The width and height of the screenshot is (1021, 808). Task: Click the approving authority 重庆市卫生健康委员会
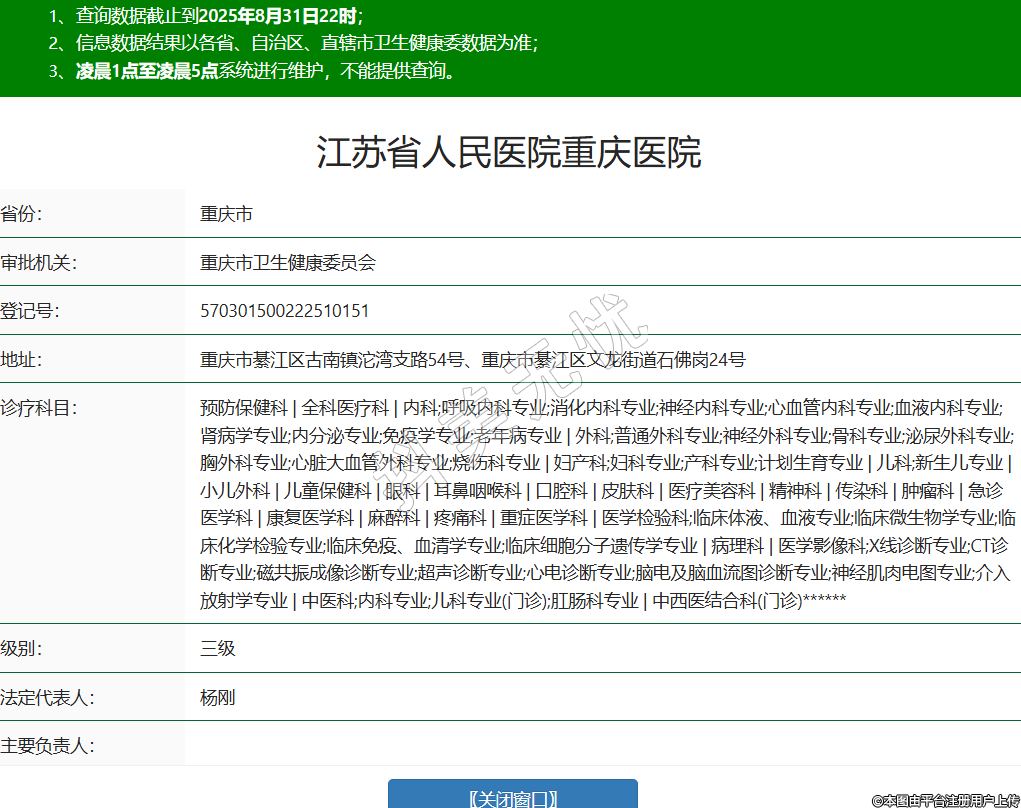tap(288, 263)
